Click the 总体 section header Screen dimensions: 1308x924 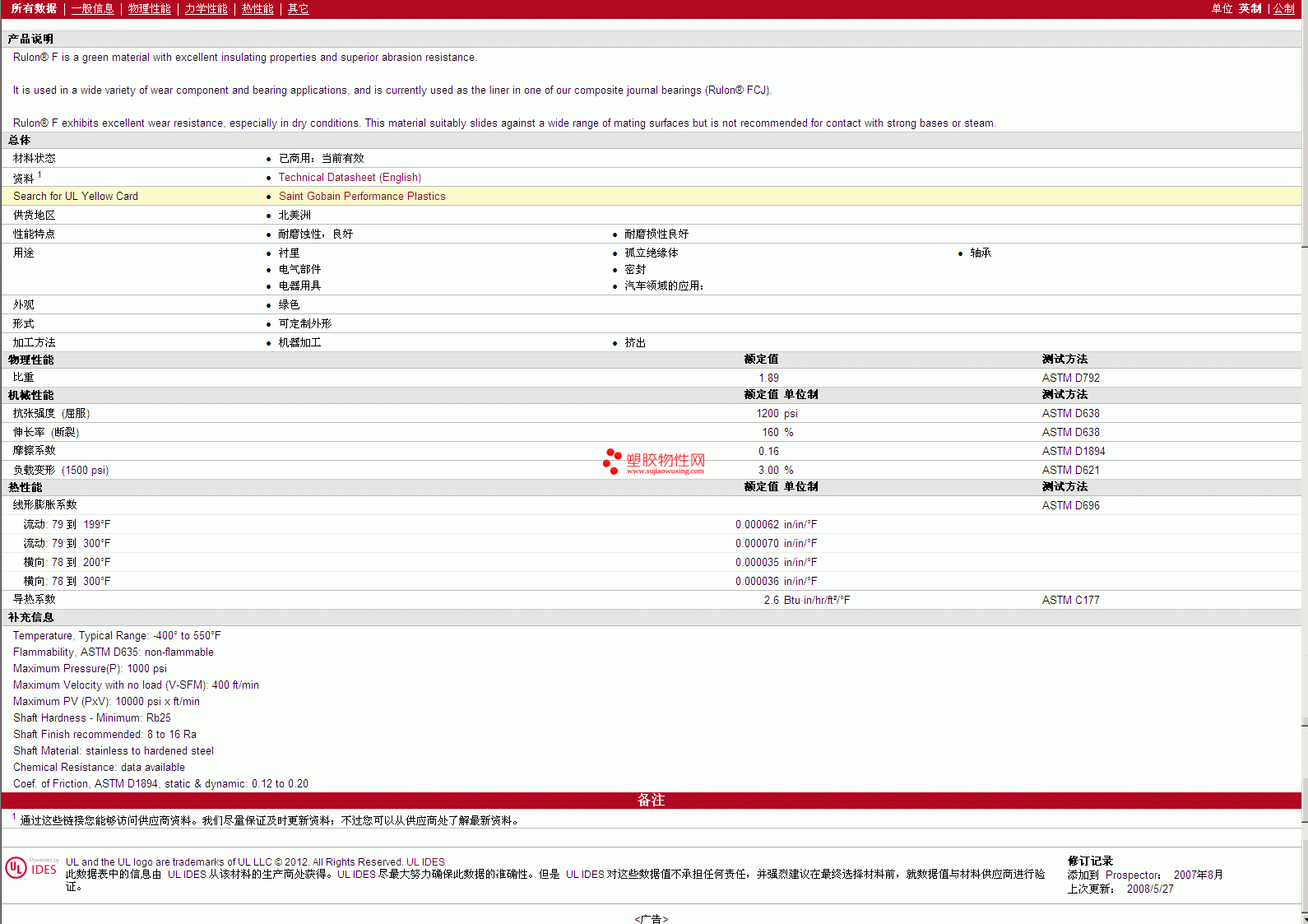point(19,140)
